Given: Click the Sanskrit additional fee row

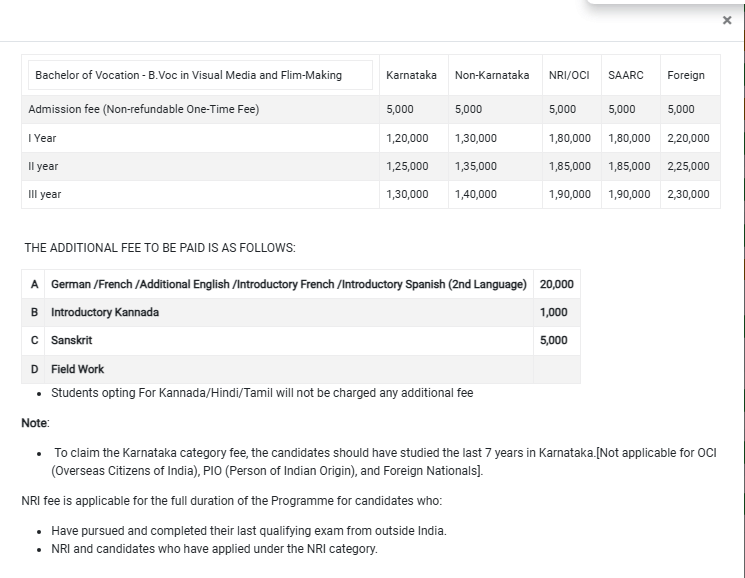Looking at the screenshot, I should coord(72,340).
